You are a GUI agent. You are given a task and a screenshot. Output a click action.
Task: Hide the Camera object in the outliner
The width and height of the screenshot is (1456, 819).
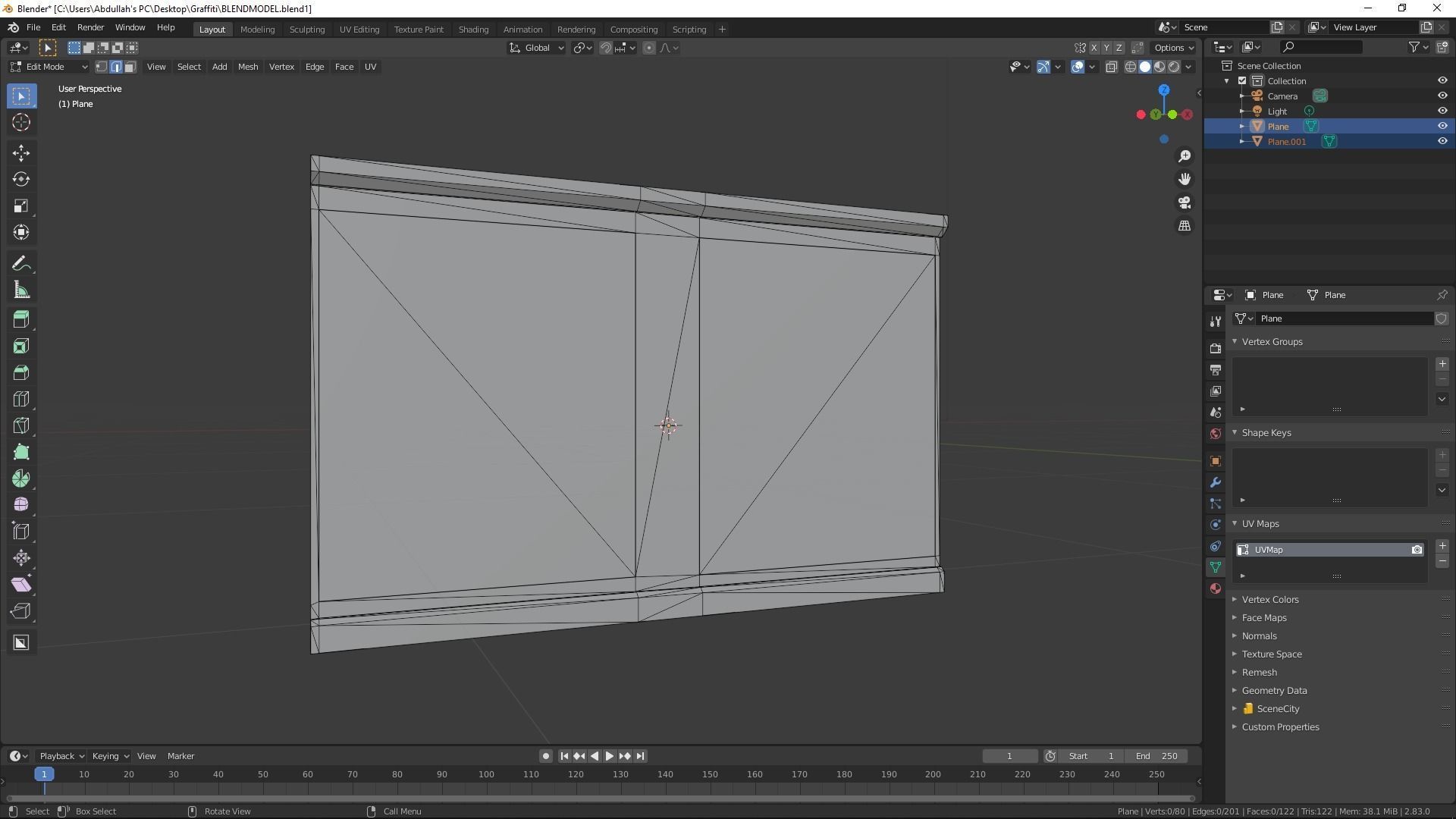tap(1442, 96)
